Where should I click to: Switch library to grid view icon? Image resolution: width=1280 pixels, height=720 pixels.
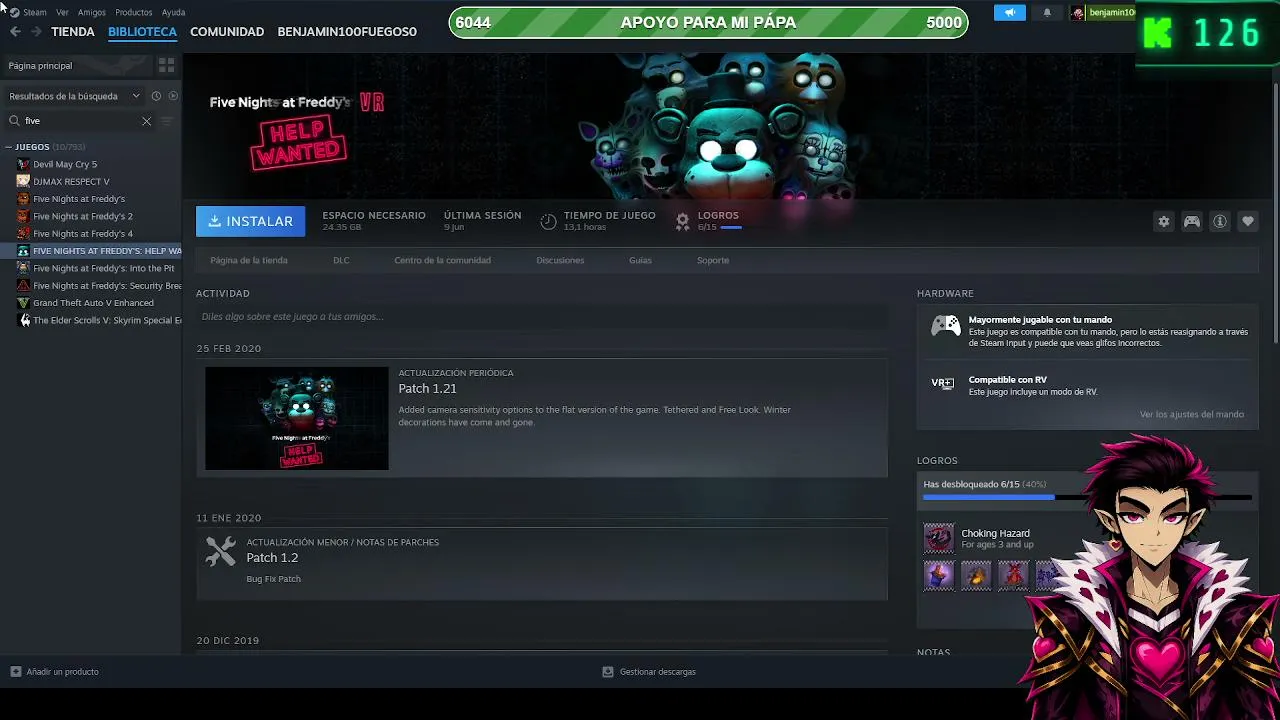pos(167,65)
